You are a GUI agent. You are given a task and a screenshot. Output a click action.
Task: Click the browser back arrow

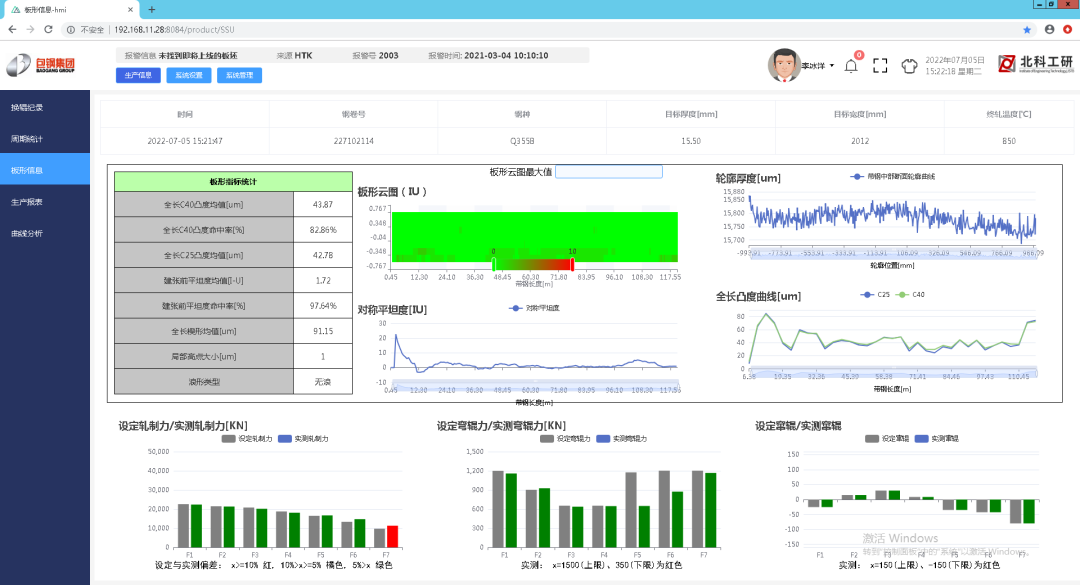(11, 30)
